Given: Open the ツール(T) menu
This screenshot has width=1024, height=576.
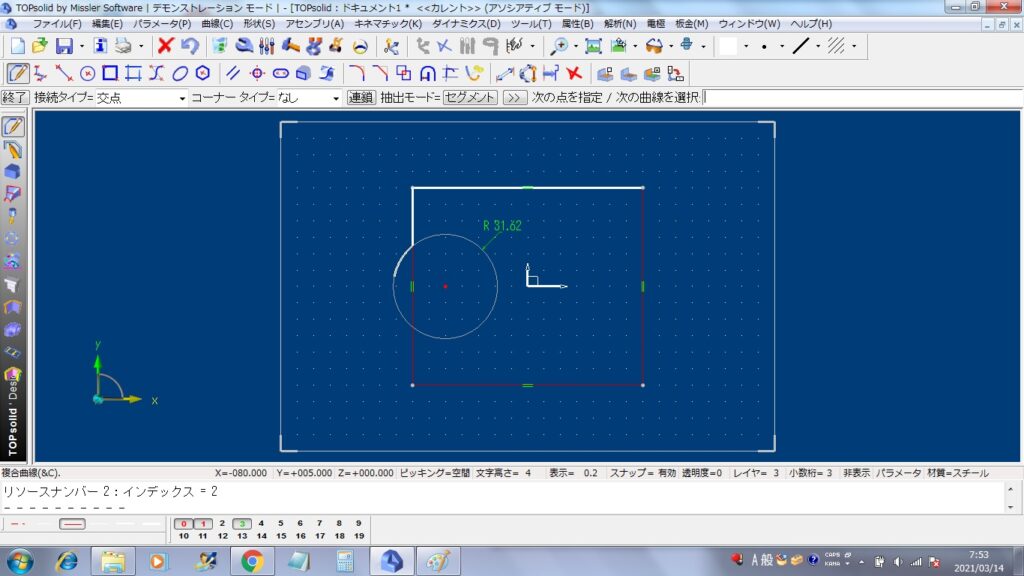Looking at the screenshot, I should click(x=530, y=24).
